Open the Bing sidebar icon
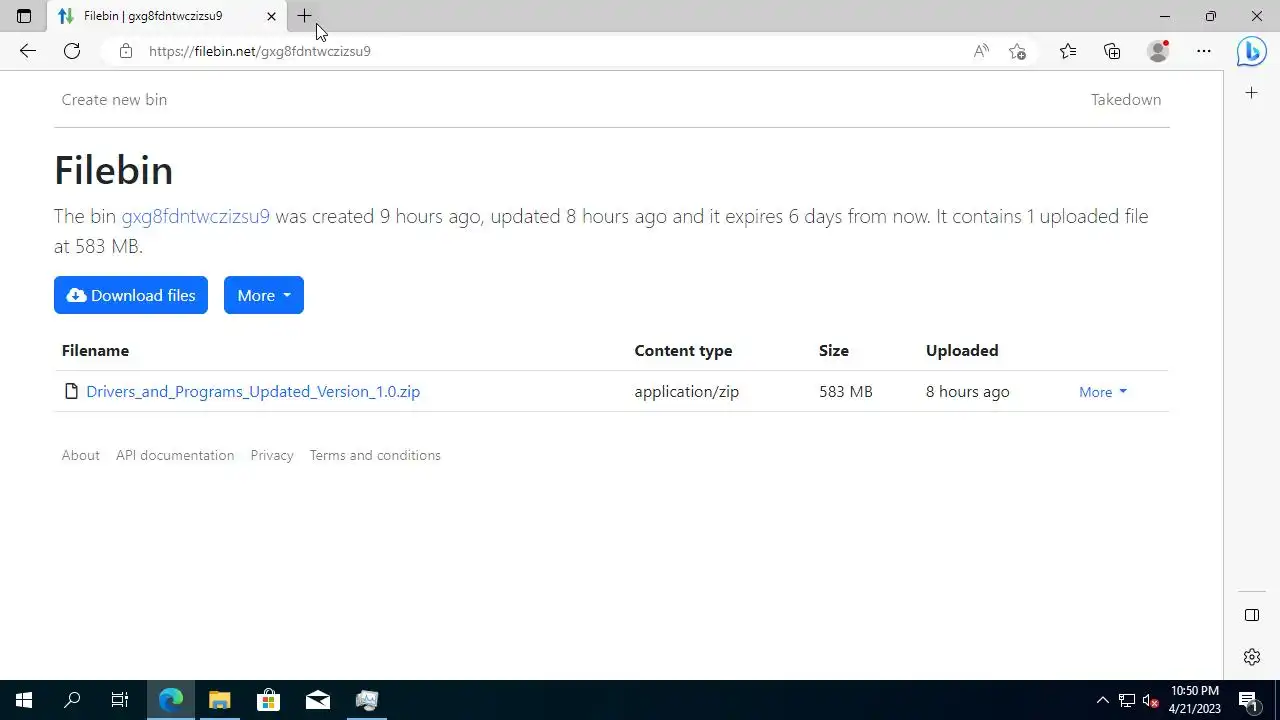The image size is (1280, 720). 1251,51
